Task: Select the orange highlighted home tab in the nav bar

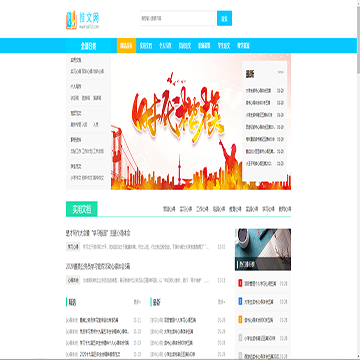Action: (x=126, y=46)
